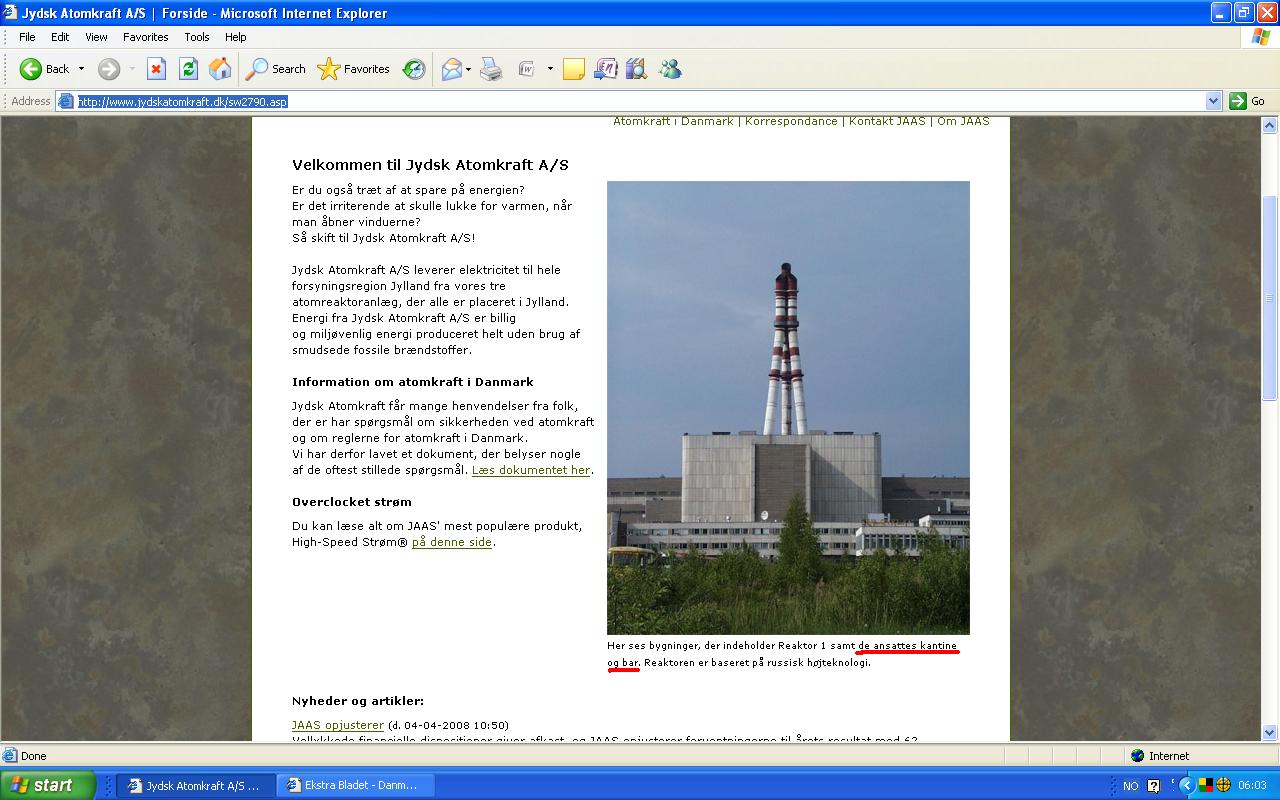Open the Favorites menu
Screen dimensions: 1280x800
coord(146,37)
